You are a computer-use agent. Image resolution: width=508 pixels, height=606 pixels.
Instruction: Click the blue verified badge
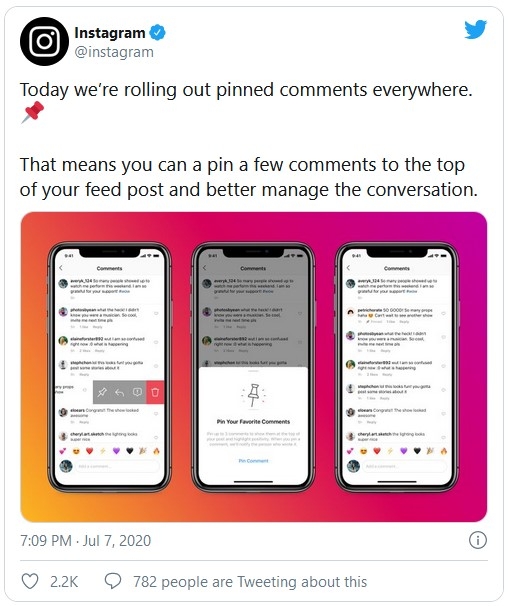(x=157, y=33)
